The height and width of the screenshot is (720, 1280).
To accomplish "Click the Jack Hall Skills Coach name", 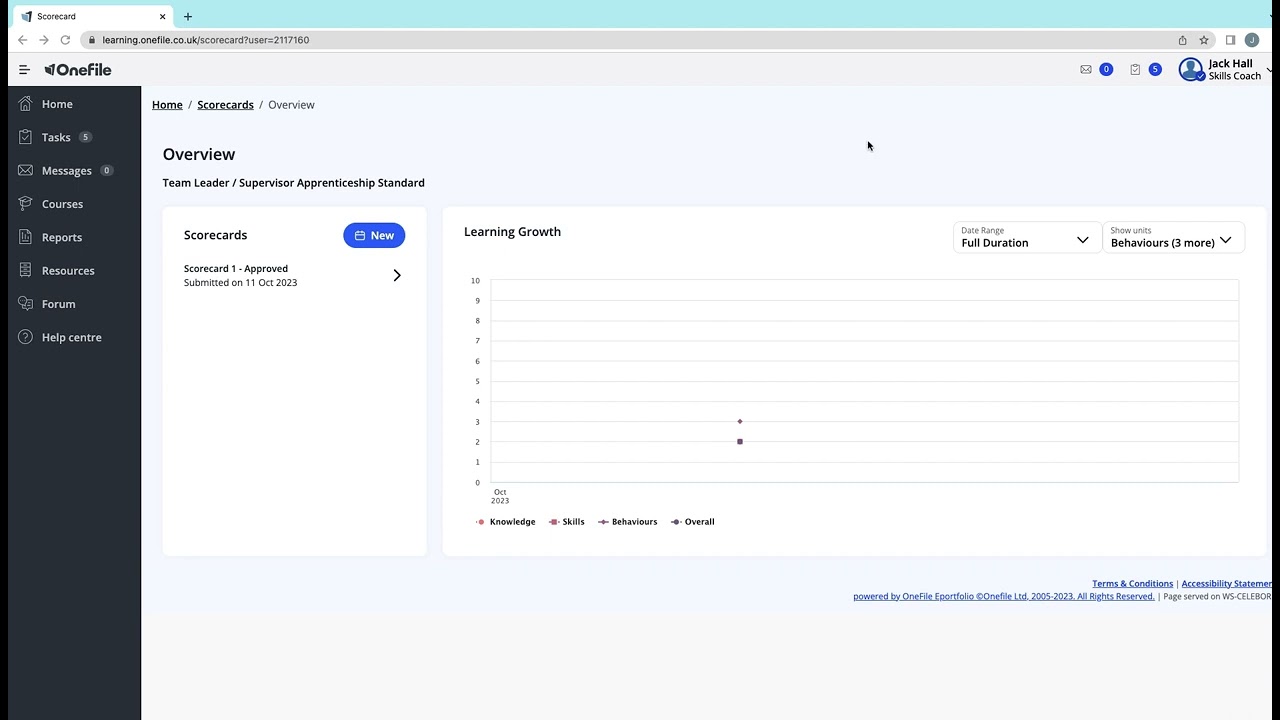I will tap(1235, 70).
